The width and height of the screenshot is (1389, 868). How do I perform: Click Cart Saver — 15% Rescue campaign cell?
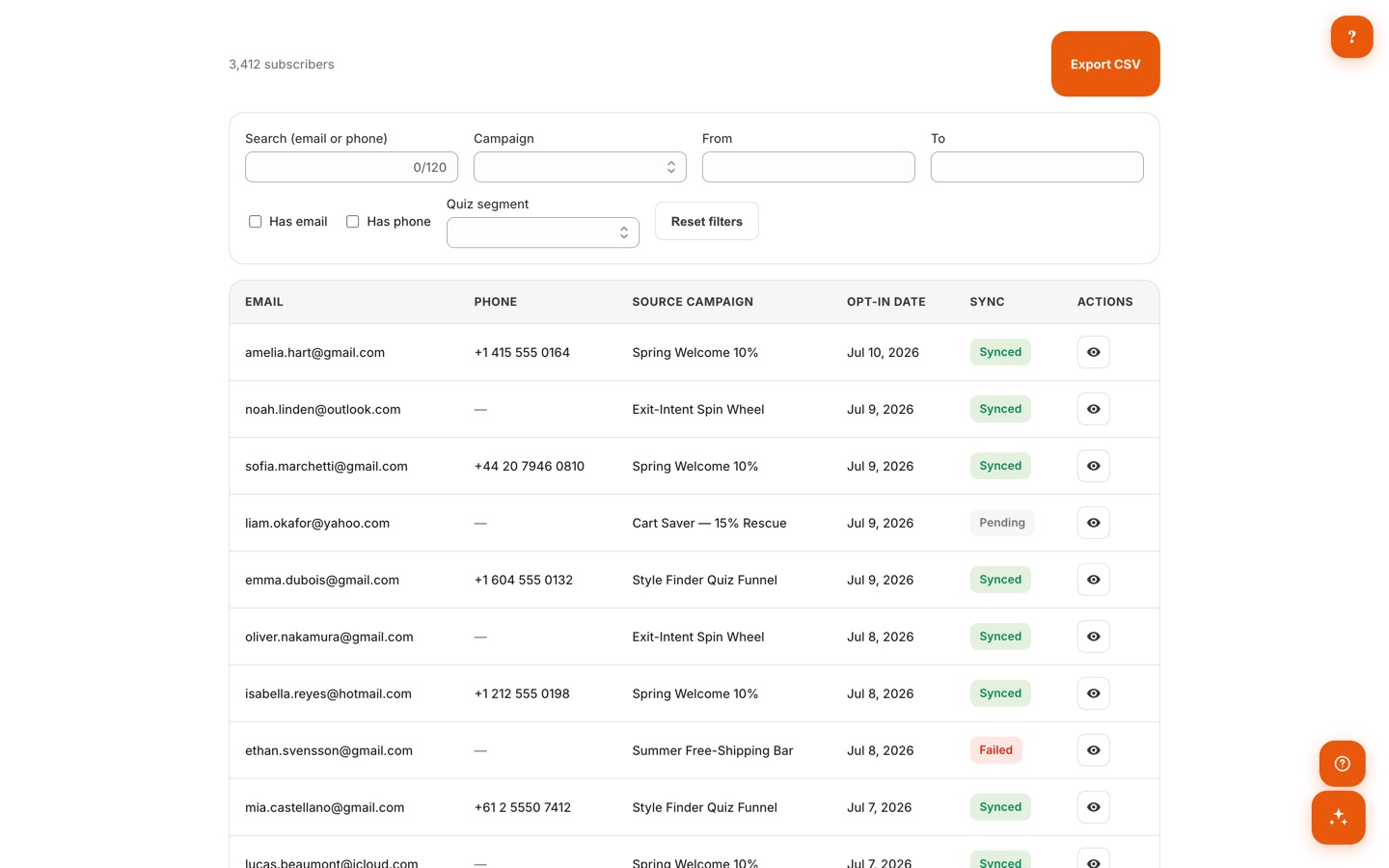(709, 523)
